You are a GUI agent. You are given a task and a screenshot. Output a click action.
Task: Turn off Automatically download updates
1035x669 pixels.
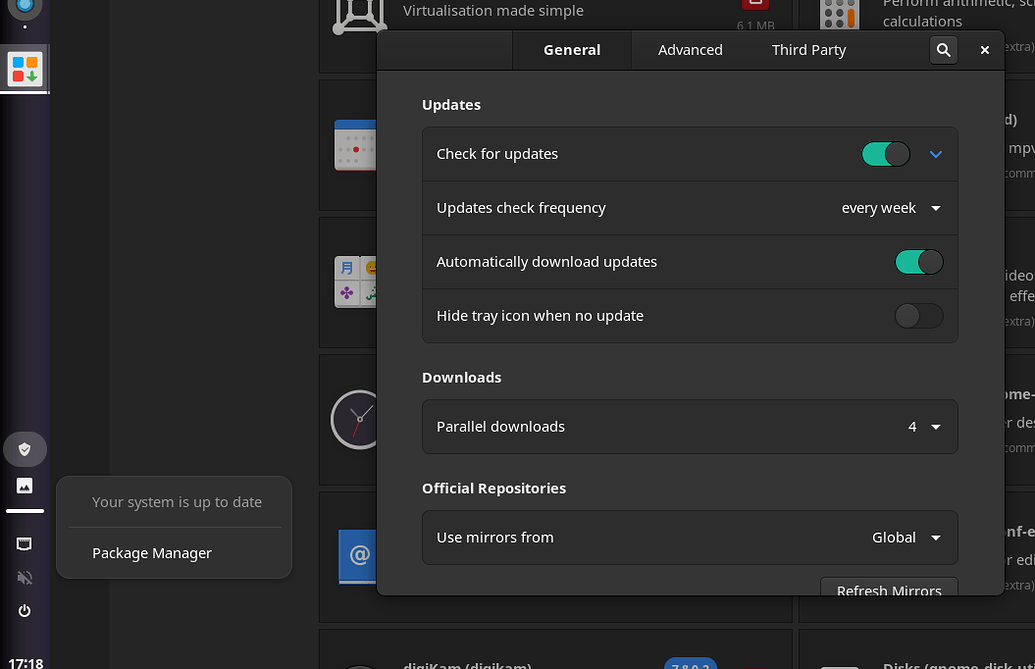(918, 261)
